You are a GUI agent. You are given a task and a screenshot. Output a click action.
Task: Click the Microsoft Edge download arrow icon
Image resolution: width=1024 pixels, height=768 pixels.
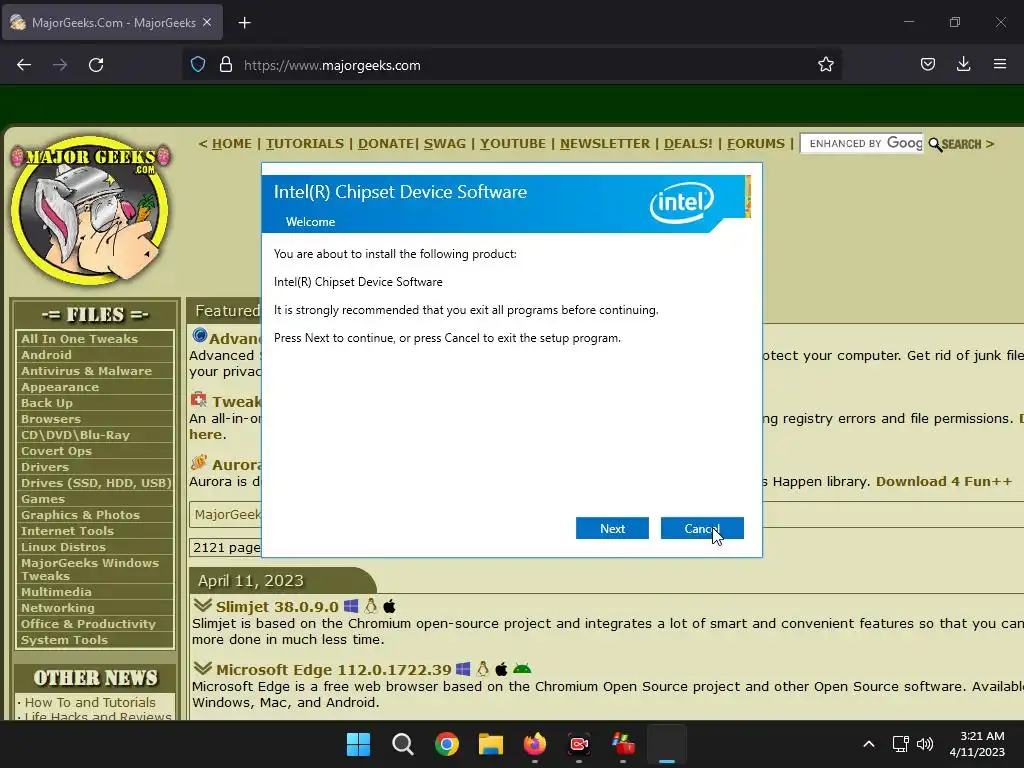pyautogui.click(x=202, y=668)
